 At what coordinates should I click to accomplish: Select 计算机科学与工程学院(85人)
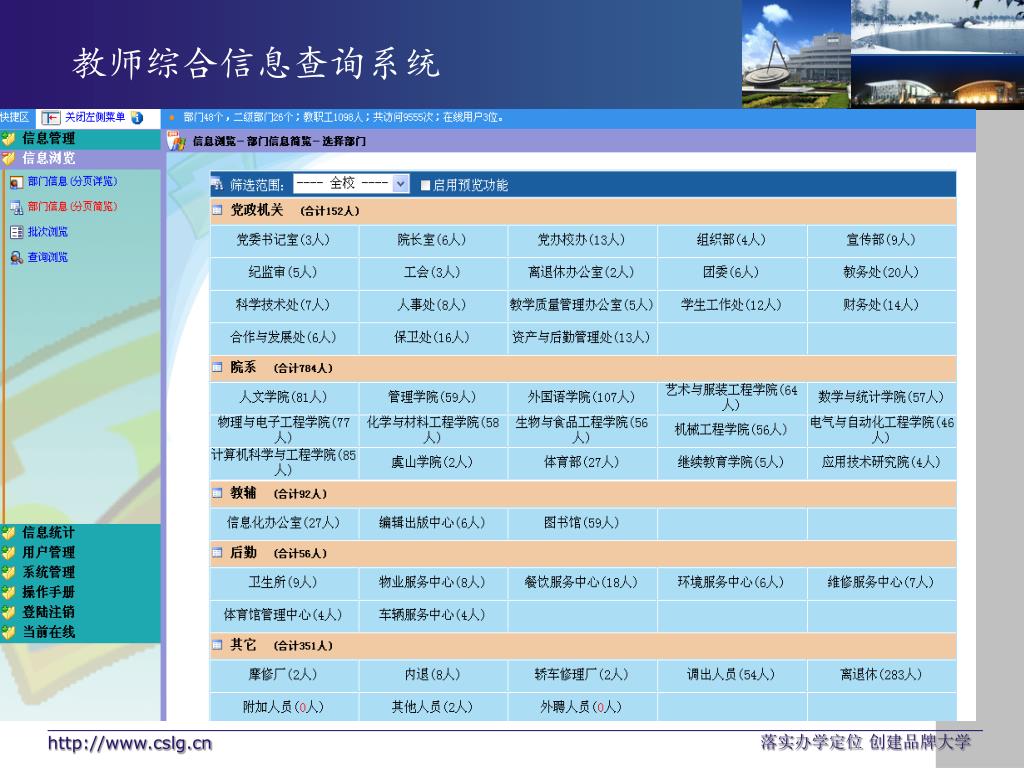pyautogui.click(x=283, y=462)
